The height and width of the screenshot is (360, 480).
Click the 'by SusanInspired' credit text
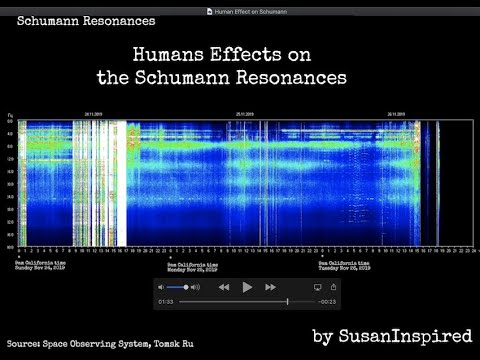point(392,336)
